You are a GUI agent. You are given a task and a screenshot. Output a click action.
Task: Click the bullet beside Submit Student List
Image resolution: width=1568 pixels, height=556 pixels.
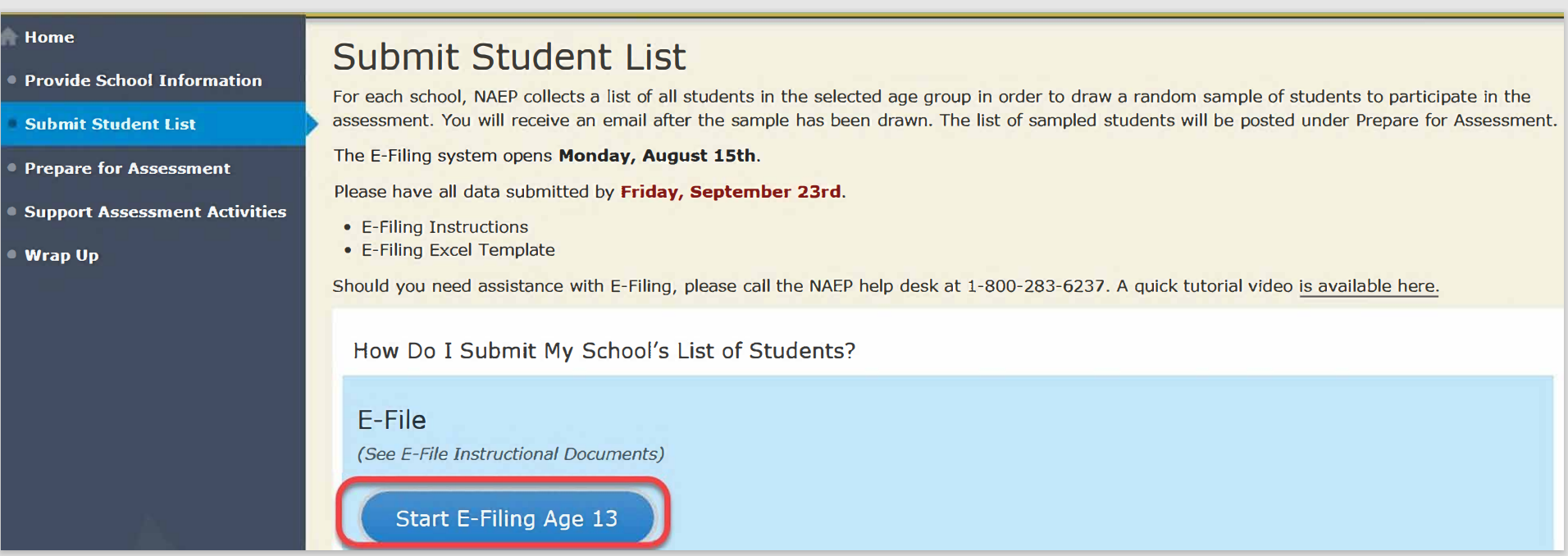pyautogui.click(x=11, y=124)
